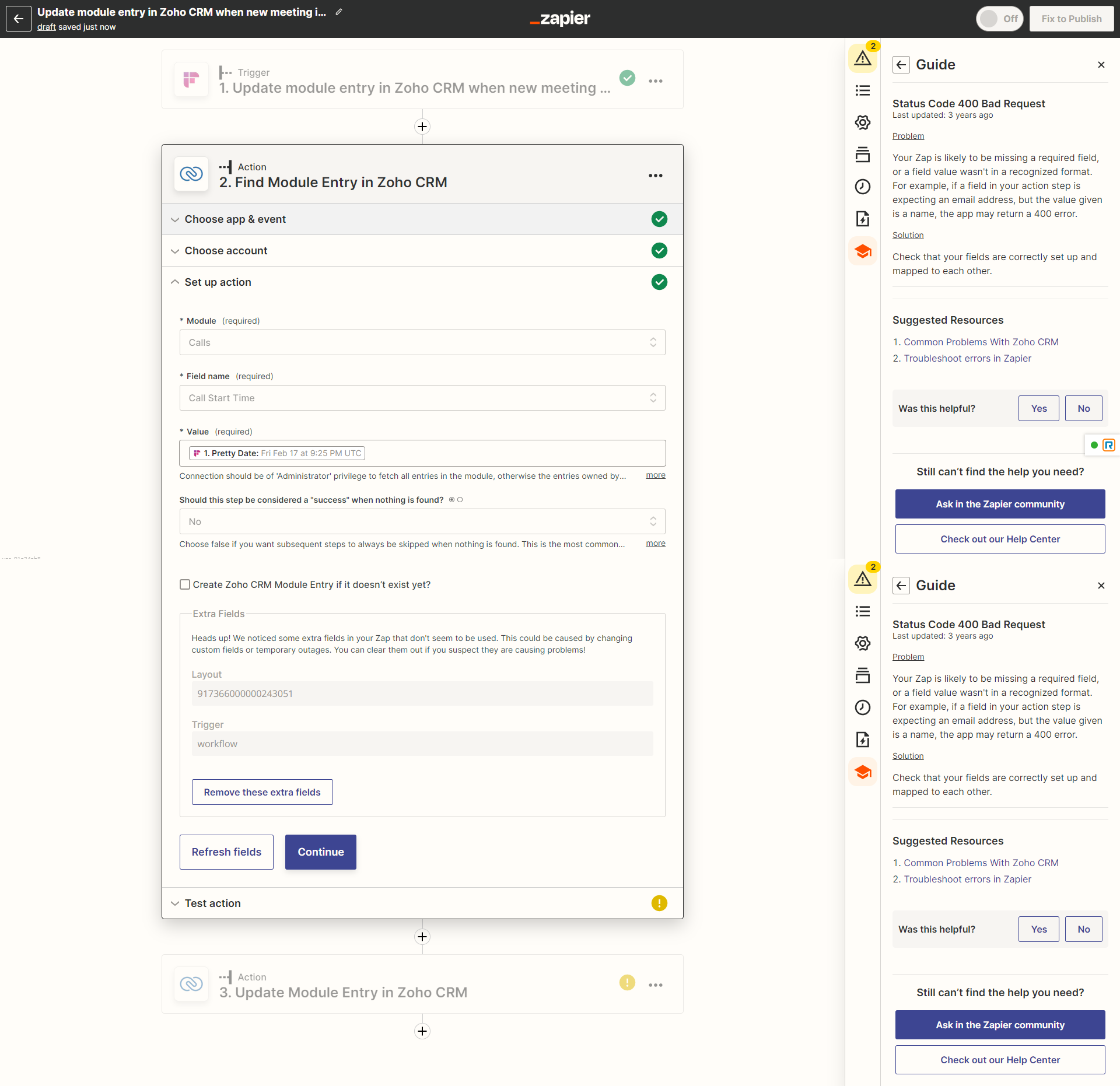Answer No to upper Was this helpful
The width and height of the screenshot is (1120, 1086).
(x=1084, y=408)
